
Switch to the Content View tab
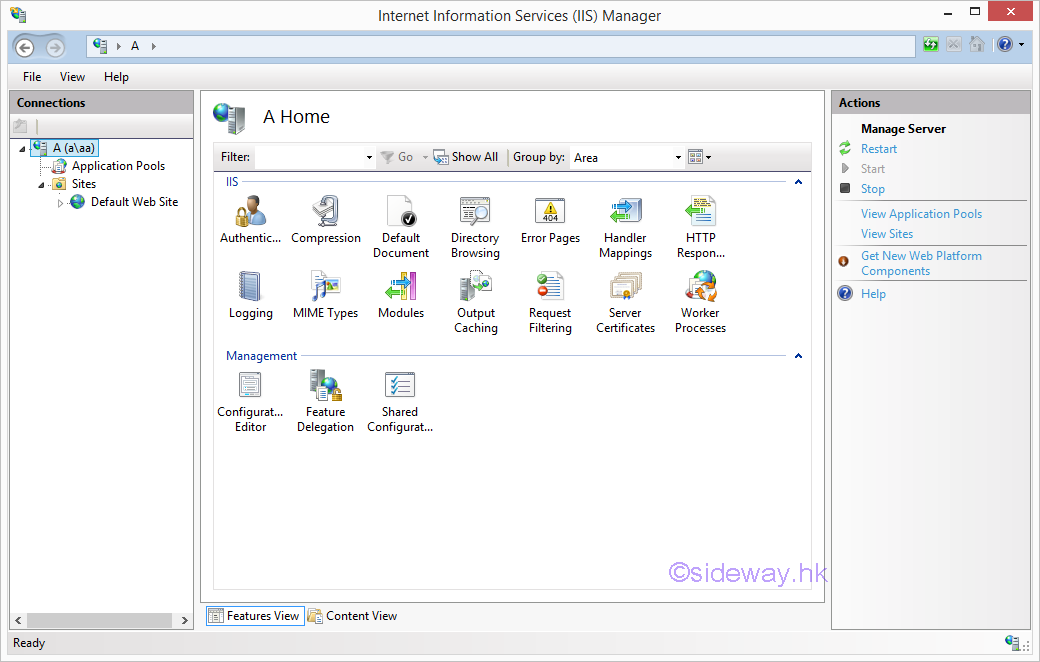(352, 616)
